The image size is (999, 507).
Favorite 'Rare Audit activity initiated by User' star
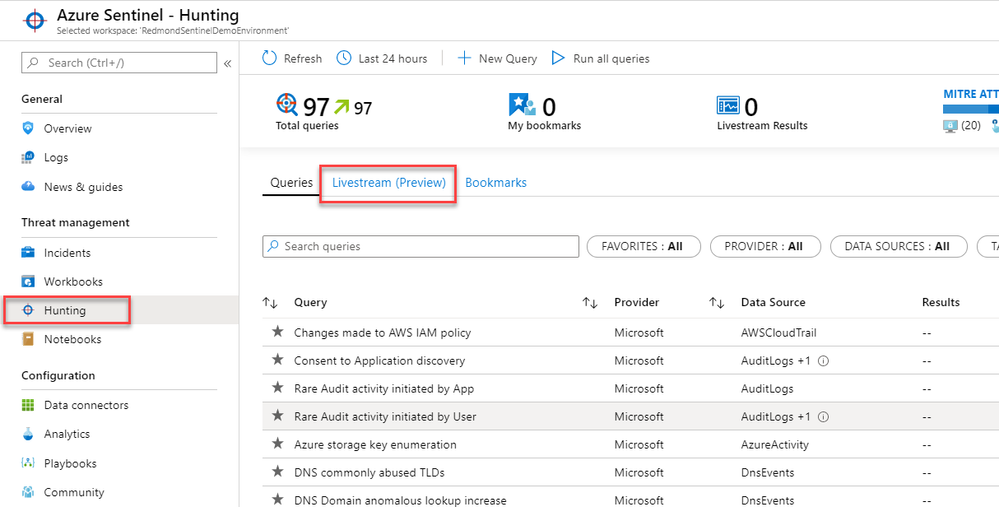pyautogui.click(x=277, y=416)
